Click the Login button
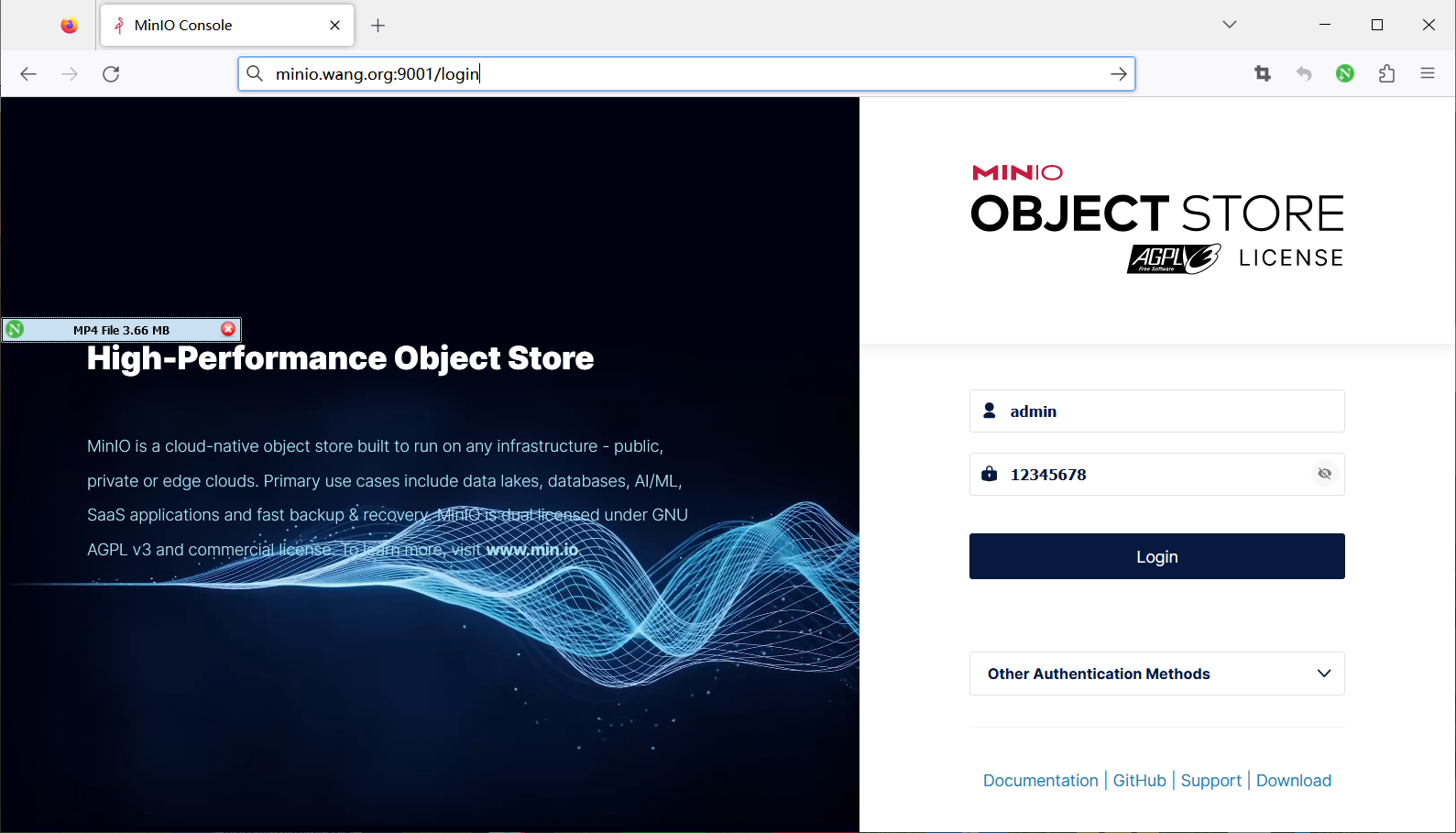The height and width of the screenshot is (833, 1456). 1157,556
